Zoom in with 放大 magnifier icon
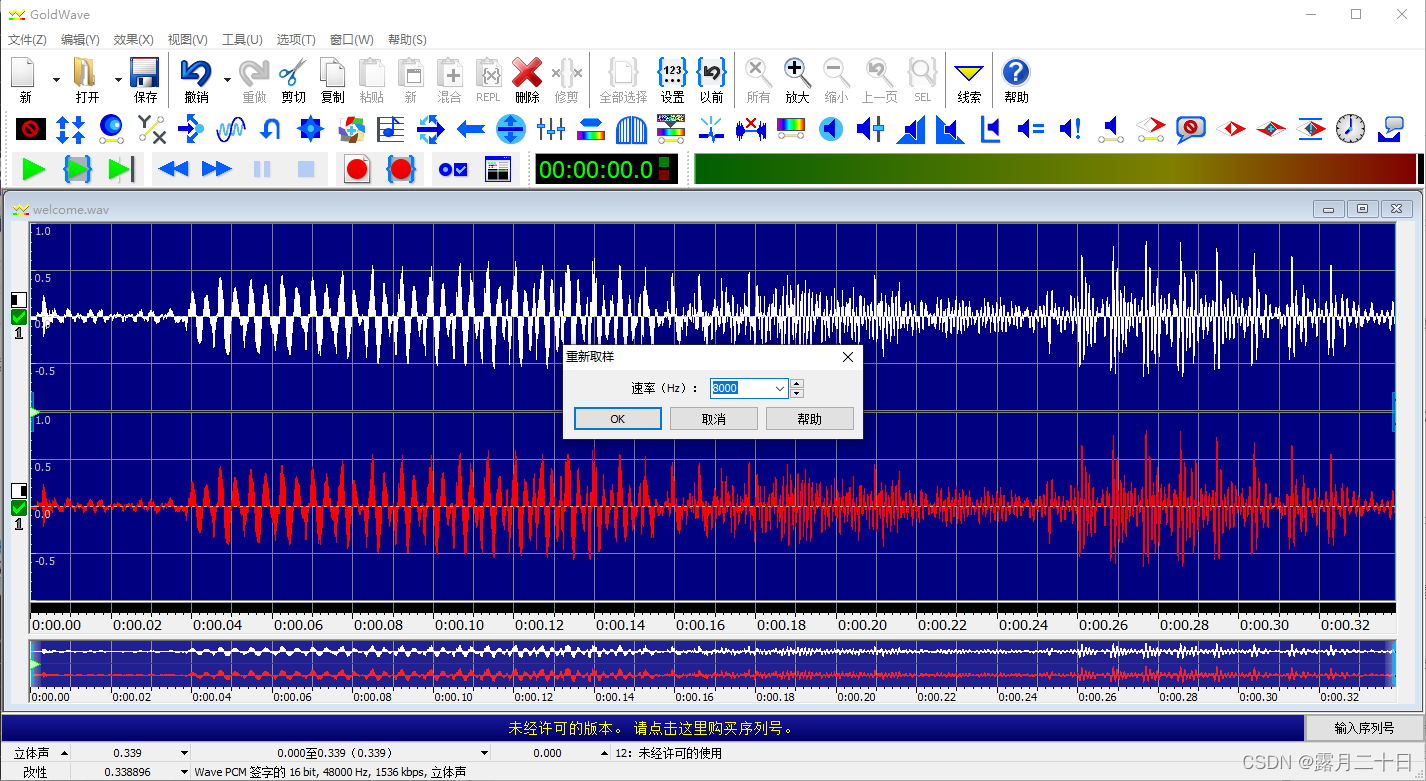Image resolution: width=1426 pixels, height=781 pixels. (x=797, y=73)
